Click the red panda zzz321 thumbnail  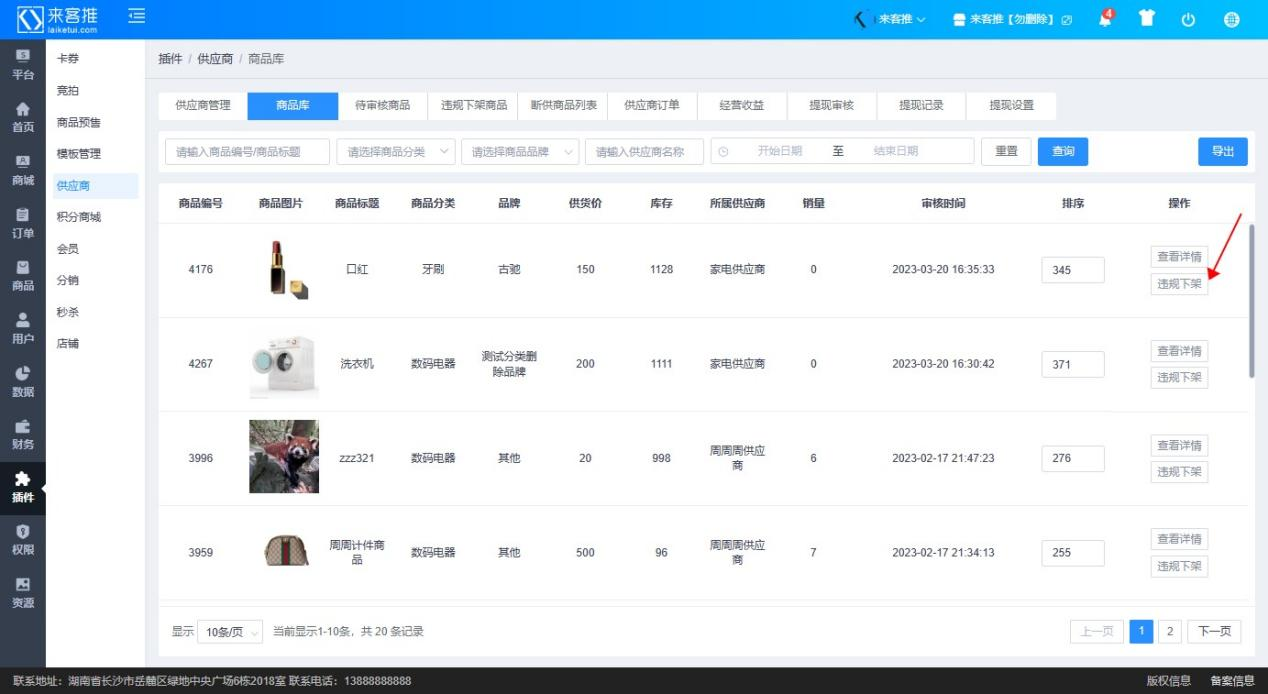point(284,457)
